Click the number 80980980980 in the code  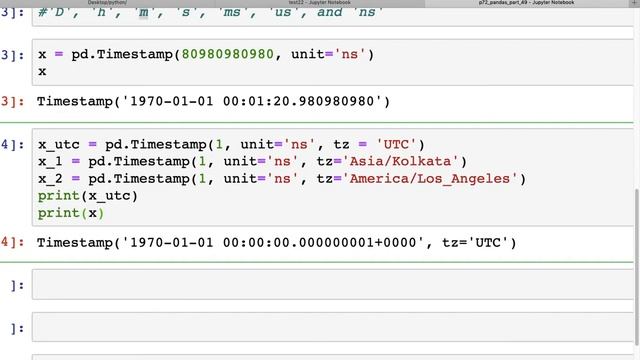227,54
